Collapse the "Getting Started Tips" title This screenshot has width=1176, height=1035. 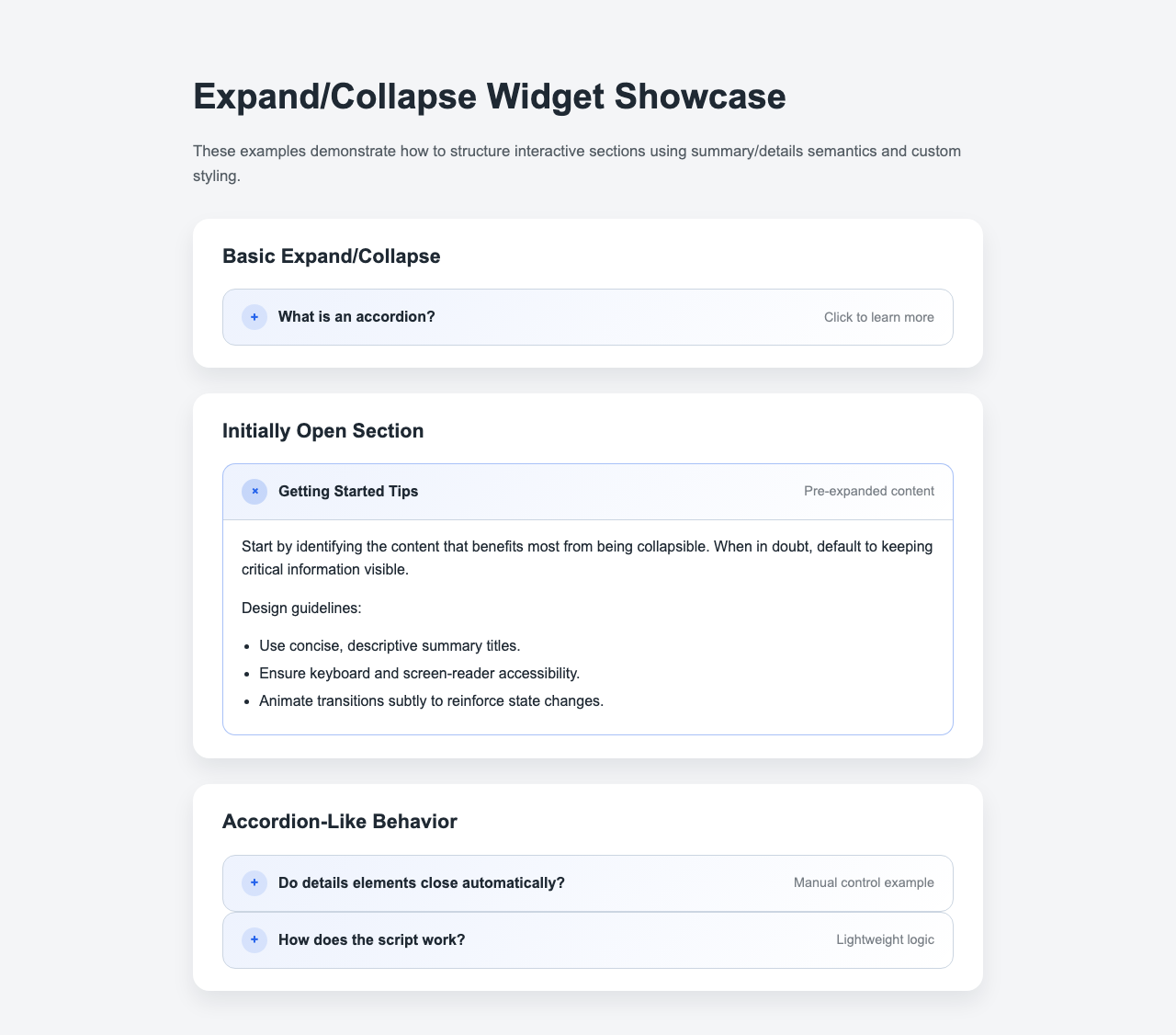pos(348,492)
